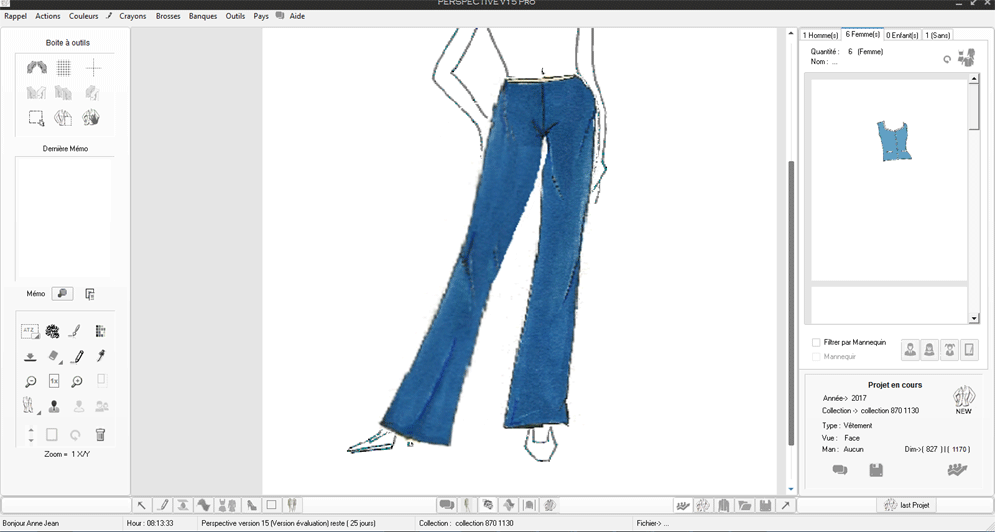Open the 0 Enfant(s) tab
The width and height of the screenshot is (995, 532).
coord(901,35)
